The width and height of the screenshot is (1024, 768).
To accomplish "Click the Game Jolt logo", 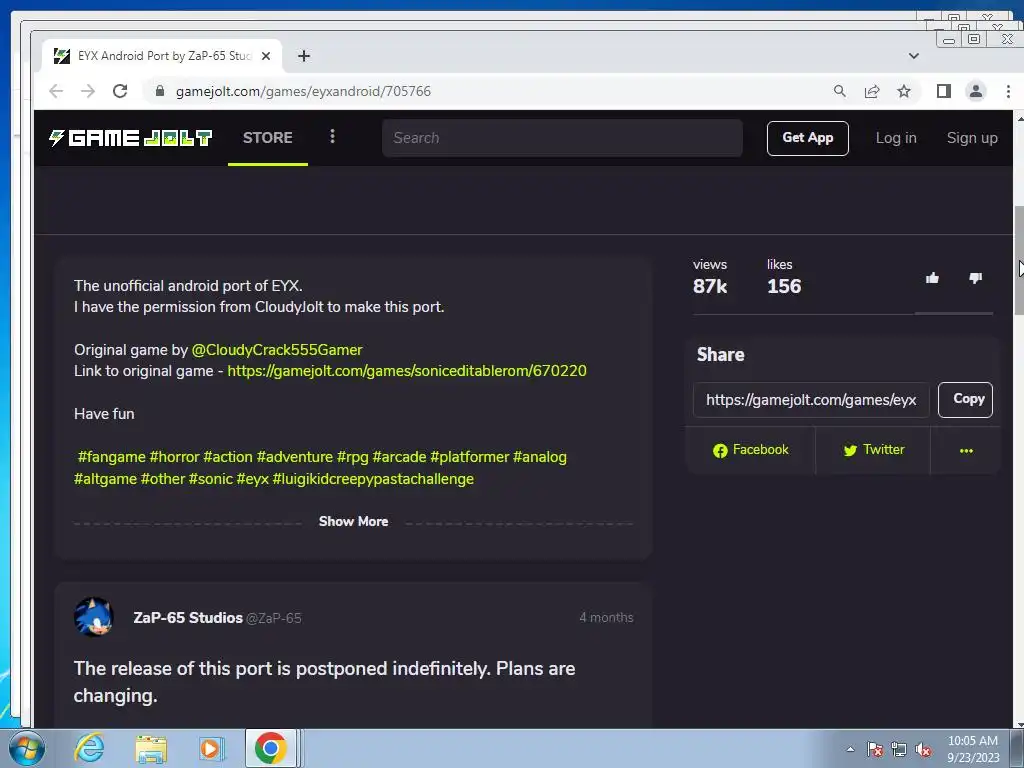I will point(131,138).
